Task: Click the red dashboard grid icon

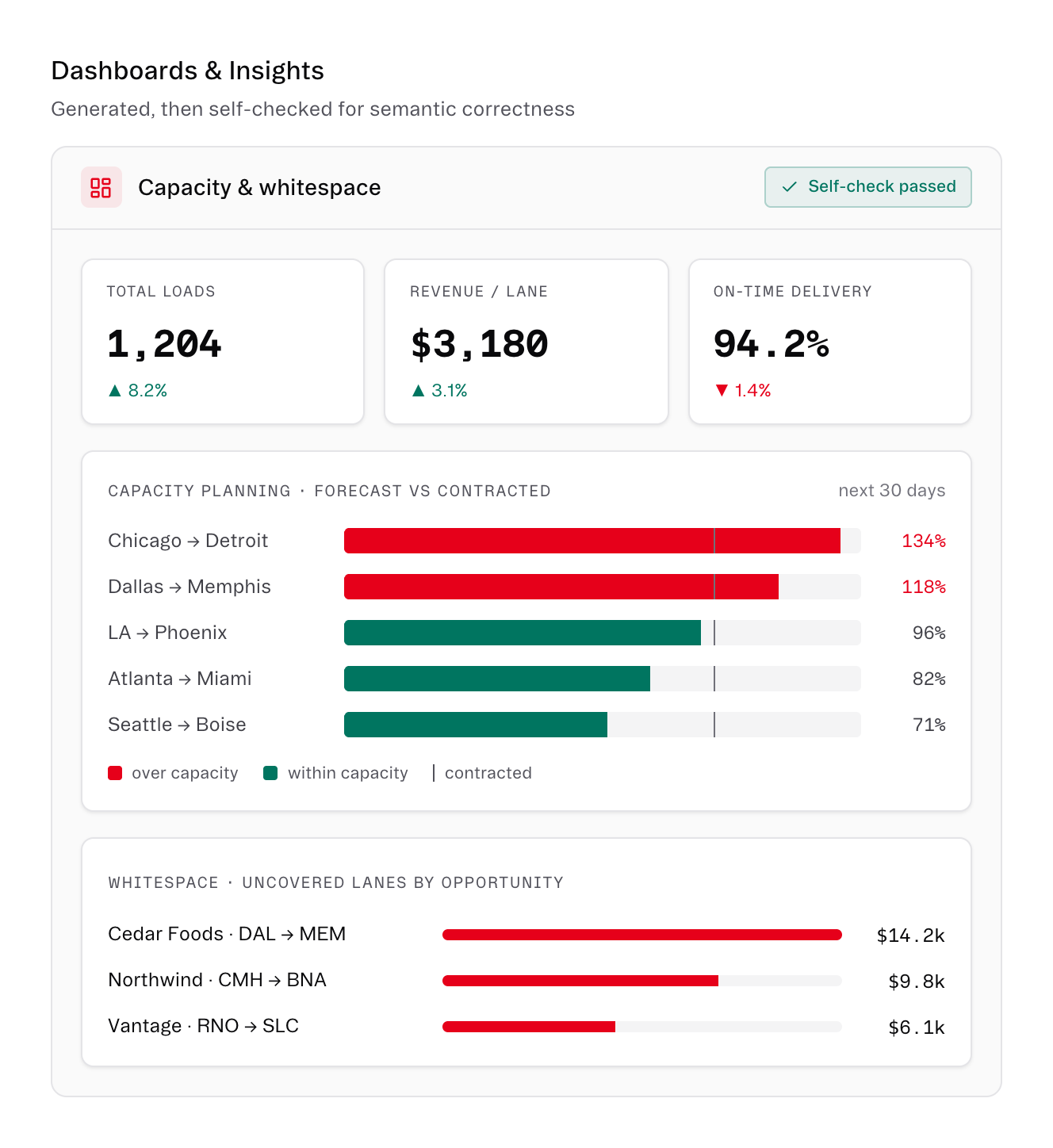Action: click(101, 187)
